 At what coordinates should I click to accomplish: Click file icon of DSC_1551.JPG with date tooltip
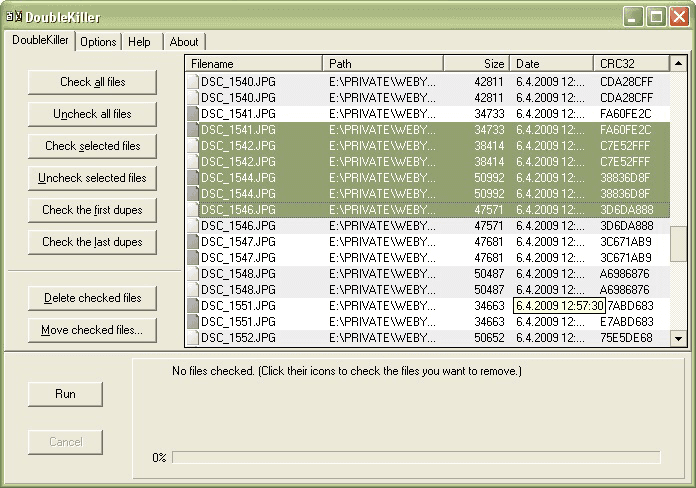click(x=193, y=305)
